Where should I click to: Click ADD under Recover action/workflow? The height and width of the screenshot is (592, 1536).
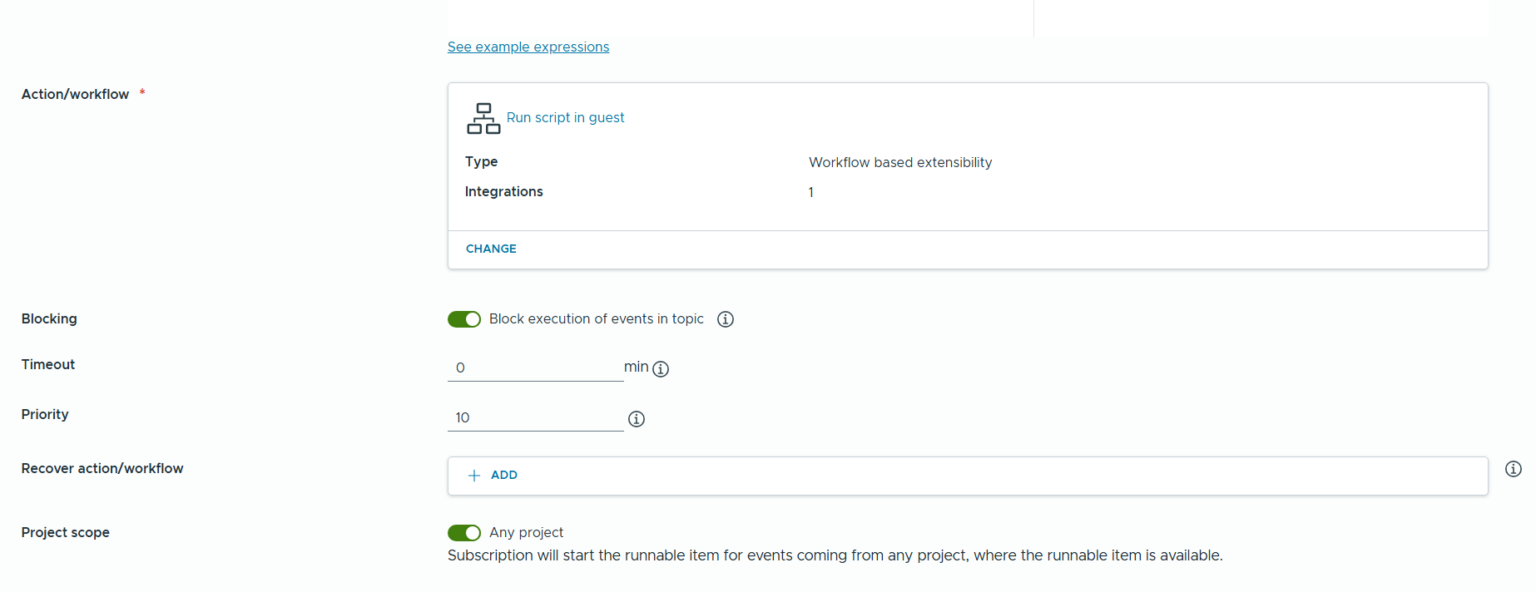click(492, 475)
